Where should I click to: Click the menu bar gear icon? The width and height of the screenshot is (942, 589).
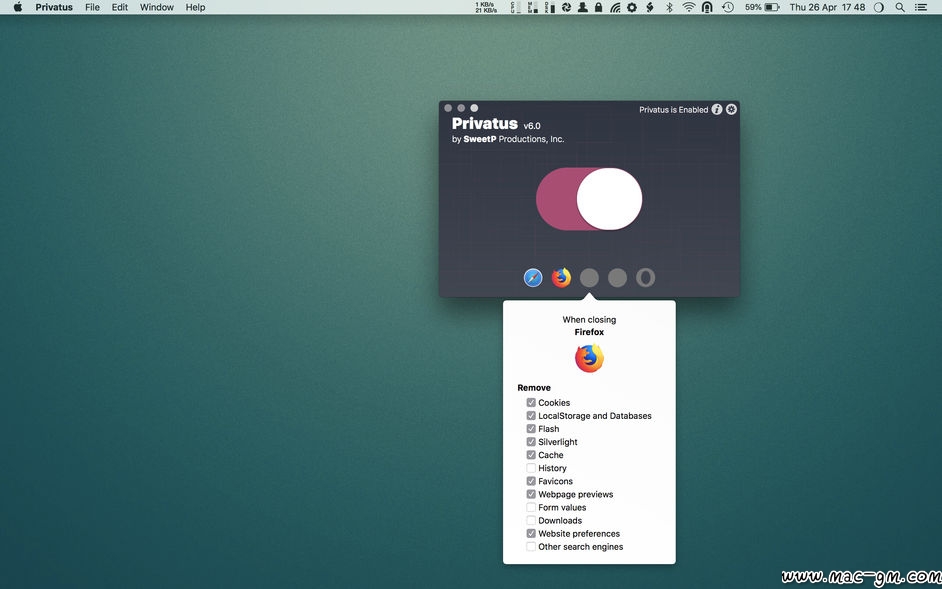coord(632,7)
